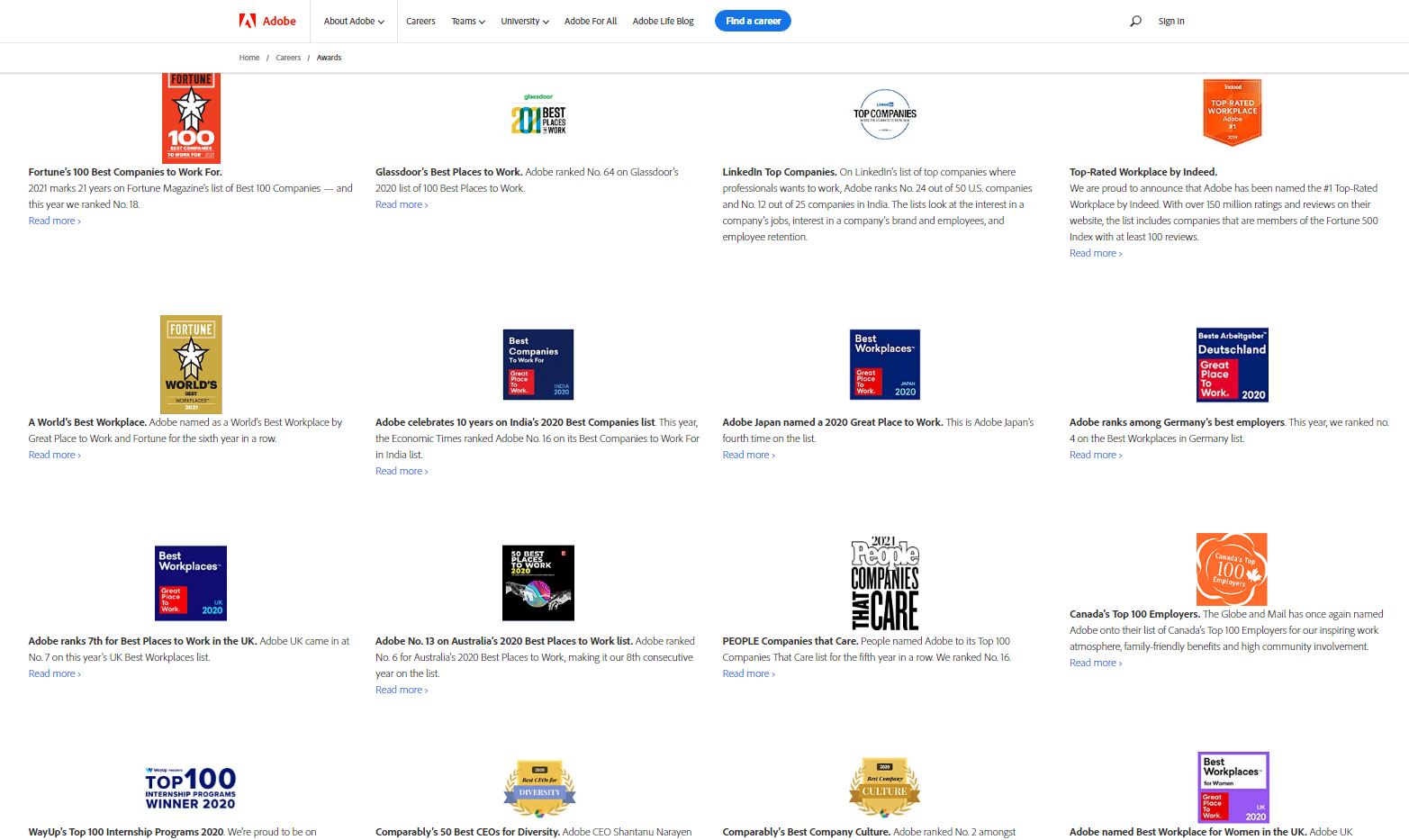Click the Adobe logo in the header
This screenshot has width=1409, height=840.
click(x=267, y=21)
